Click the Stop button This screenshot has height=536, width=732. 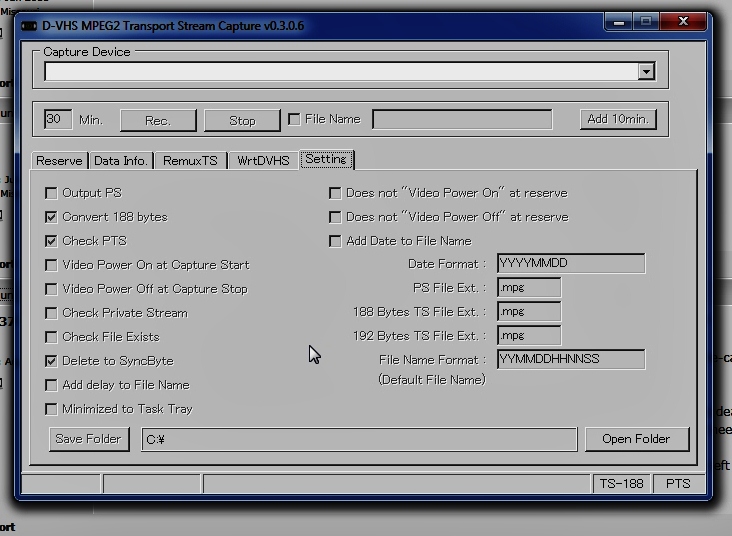pos(242,120)
